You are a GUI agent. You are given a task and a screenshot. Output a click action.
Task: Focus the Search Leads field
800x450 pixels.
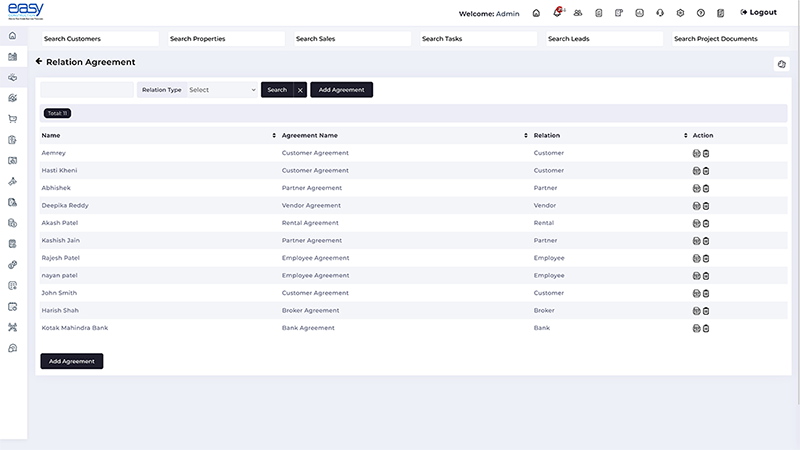pyautogui.click(x=604, y=39)
